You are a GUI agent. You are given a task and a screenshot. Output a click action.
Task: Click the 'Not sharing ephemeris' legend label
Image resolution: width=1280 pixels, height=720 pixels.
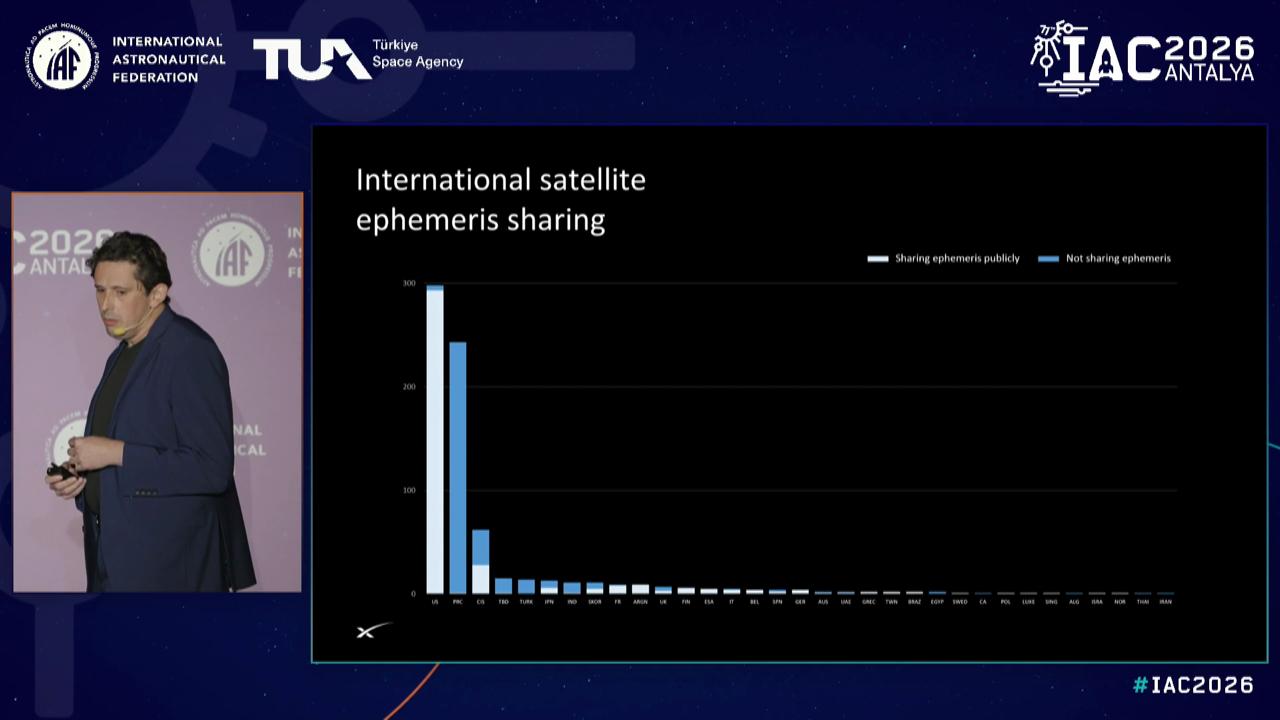click(1118, 258)
